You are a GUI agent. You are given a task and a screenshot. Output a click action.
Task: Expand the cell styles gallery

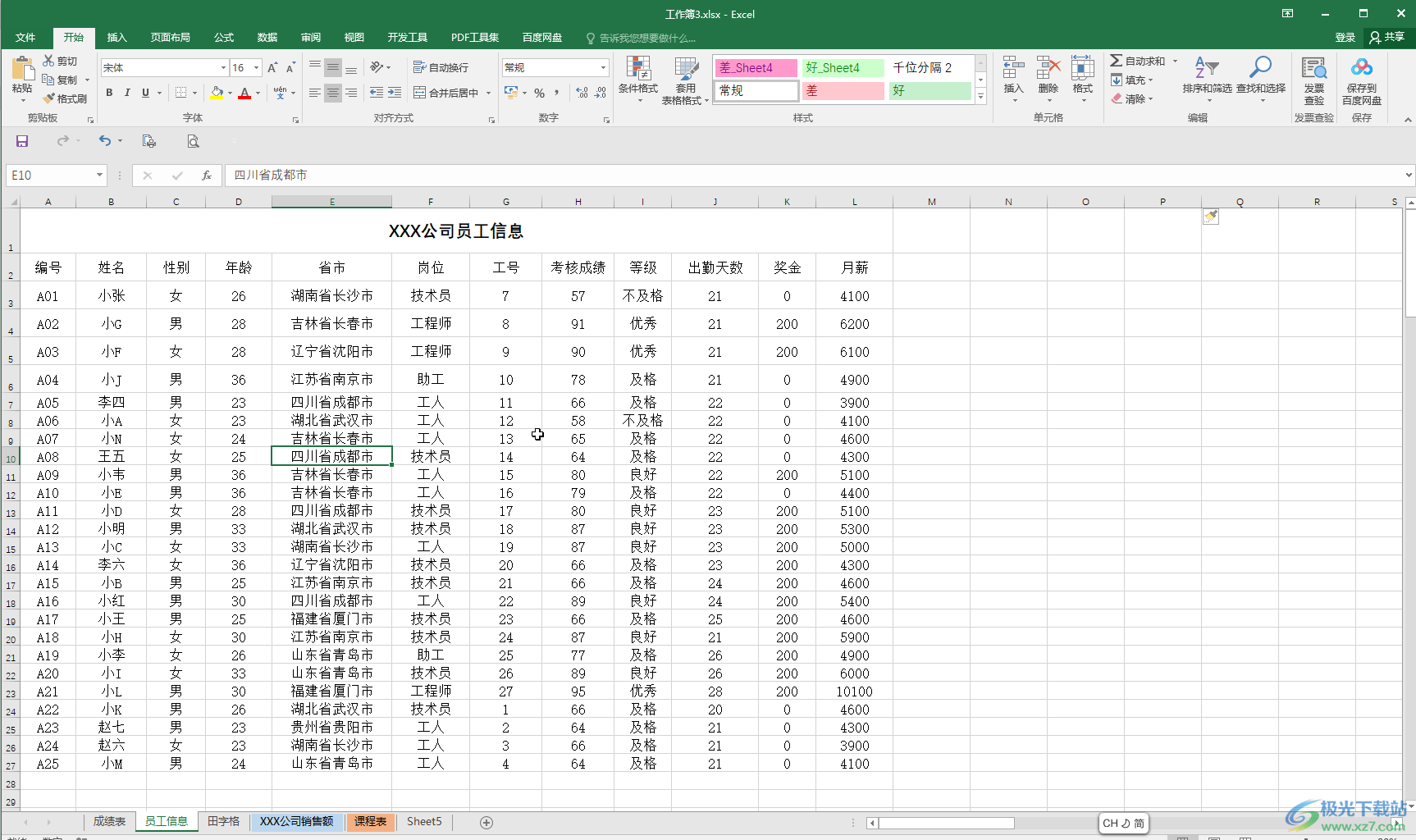pos(980,96)
